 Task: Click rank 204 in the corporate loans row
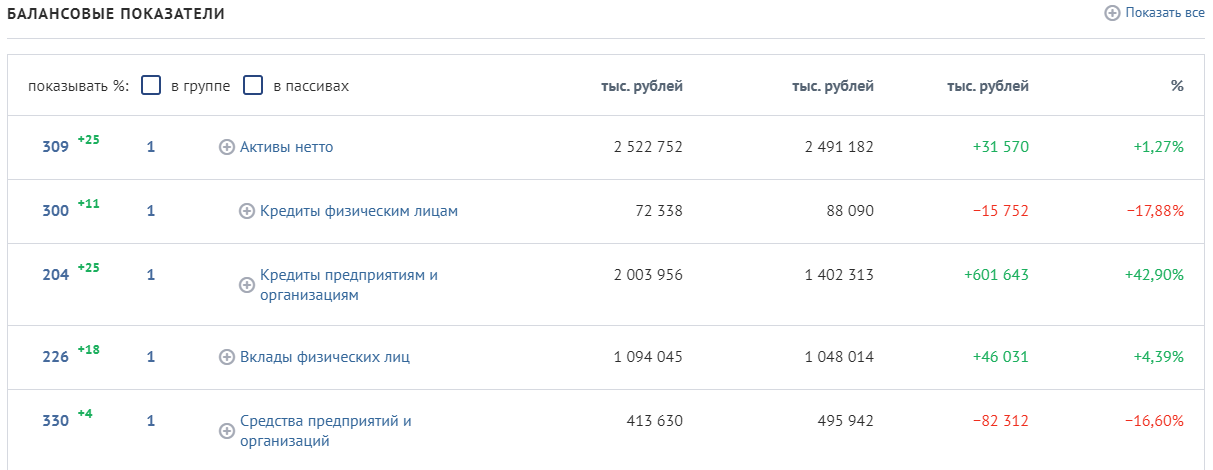[55, 275]
